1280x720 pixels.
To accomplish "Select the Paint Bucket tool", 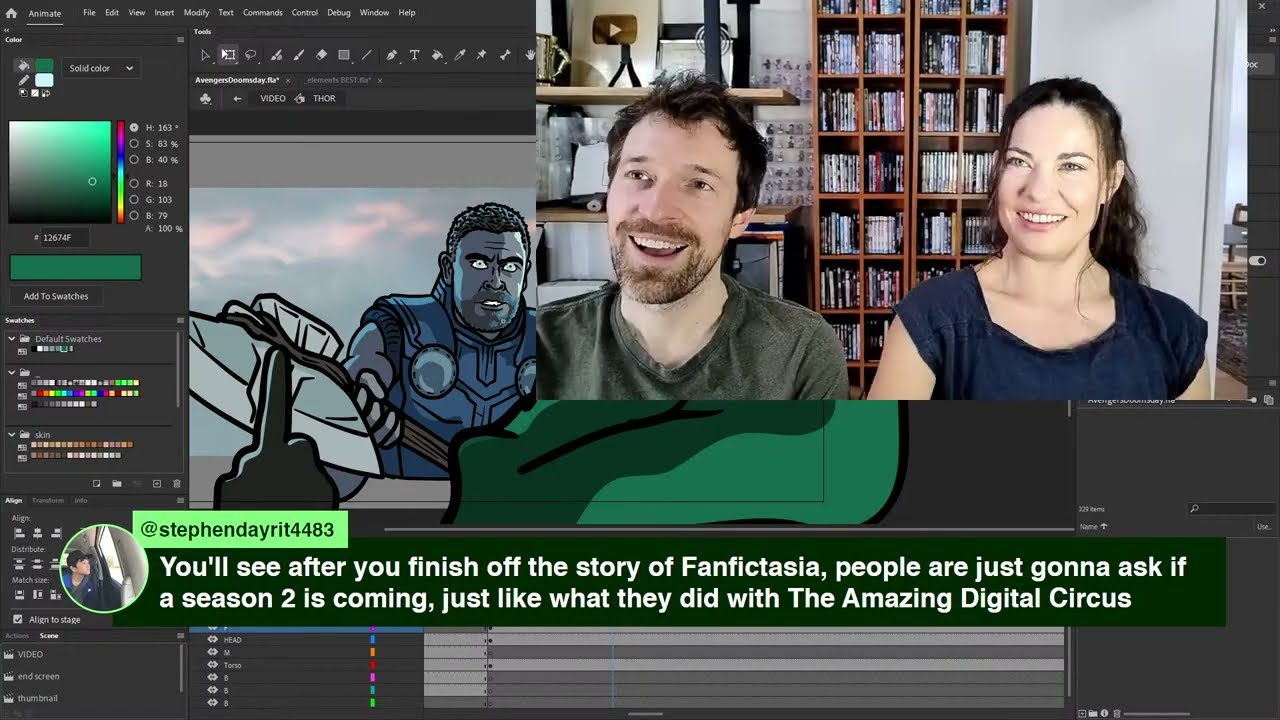I will 437,55.
